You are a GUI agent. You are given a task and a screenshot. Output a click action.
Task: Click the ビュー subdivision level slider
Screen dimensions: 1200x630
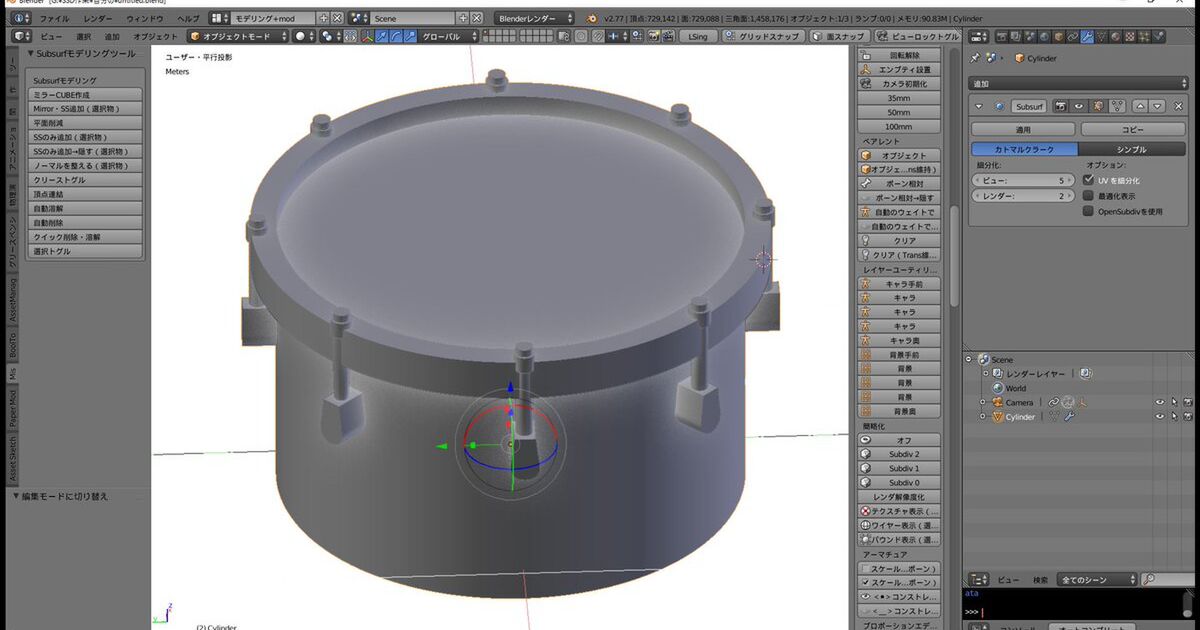tap(1023, 180)
